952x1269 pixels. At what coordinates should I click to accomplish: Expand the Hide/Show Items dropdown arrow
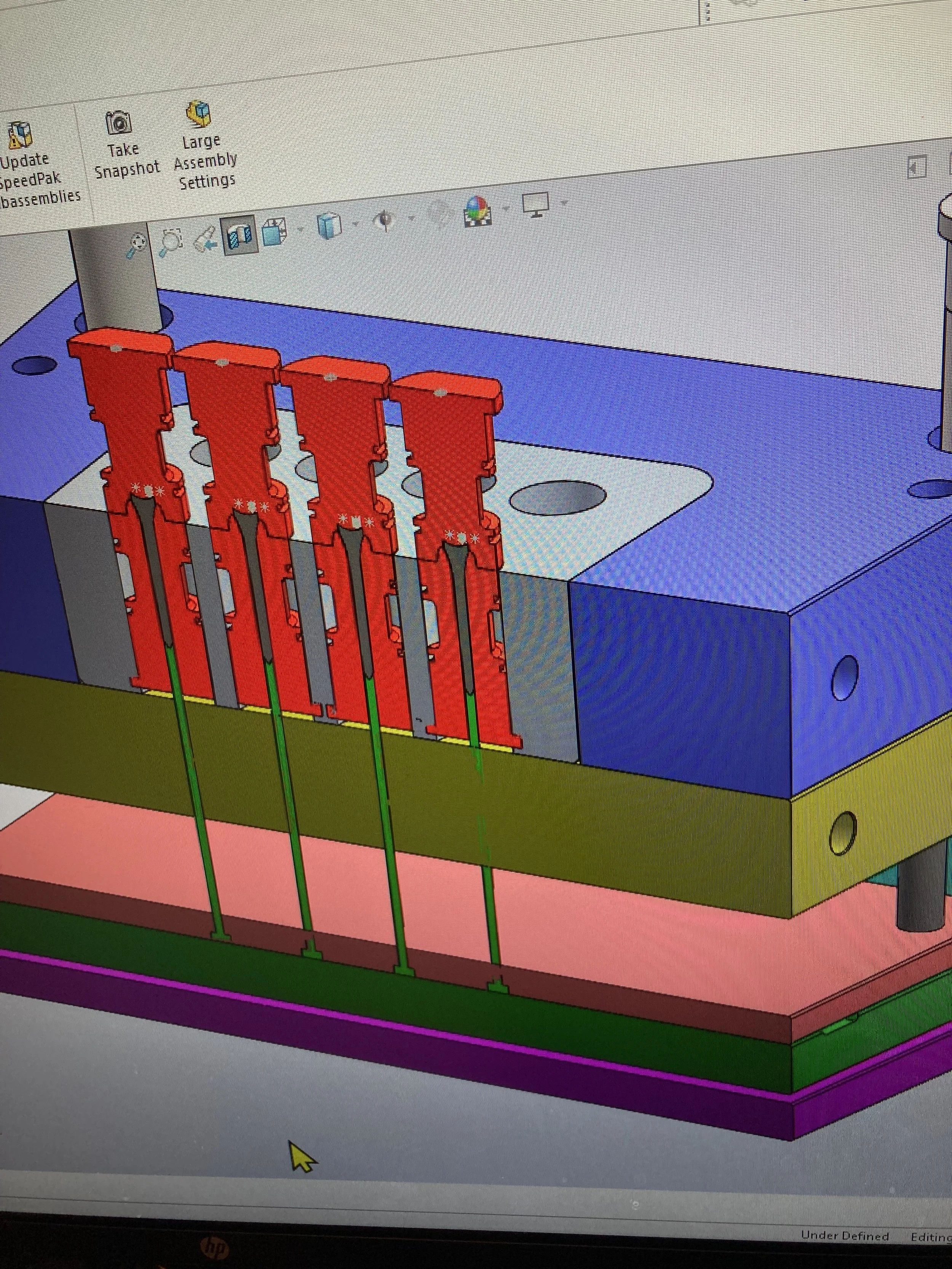[411, 218]
